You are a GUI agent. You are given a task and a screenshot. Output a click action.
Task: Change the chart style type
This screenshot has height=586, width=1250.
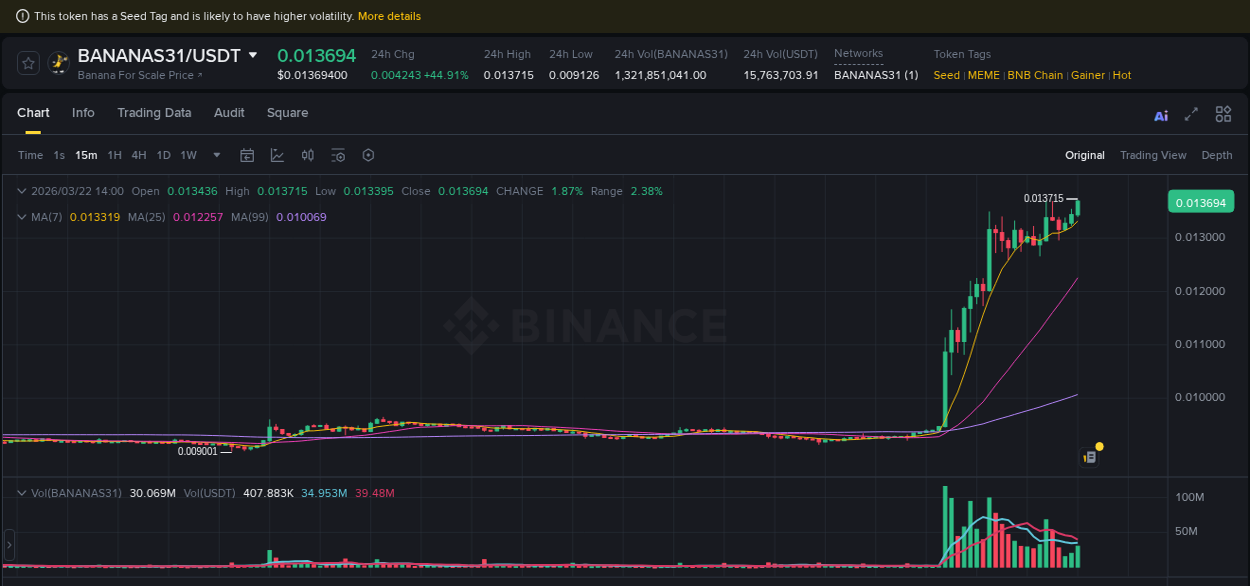(276, 155)
